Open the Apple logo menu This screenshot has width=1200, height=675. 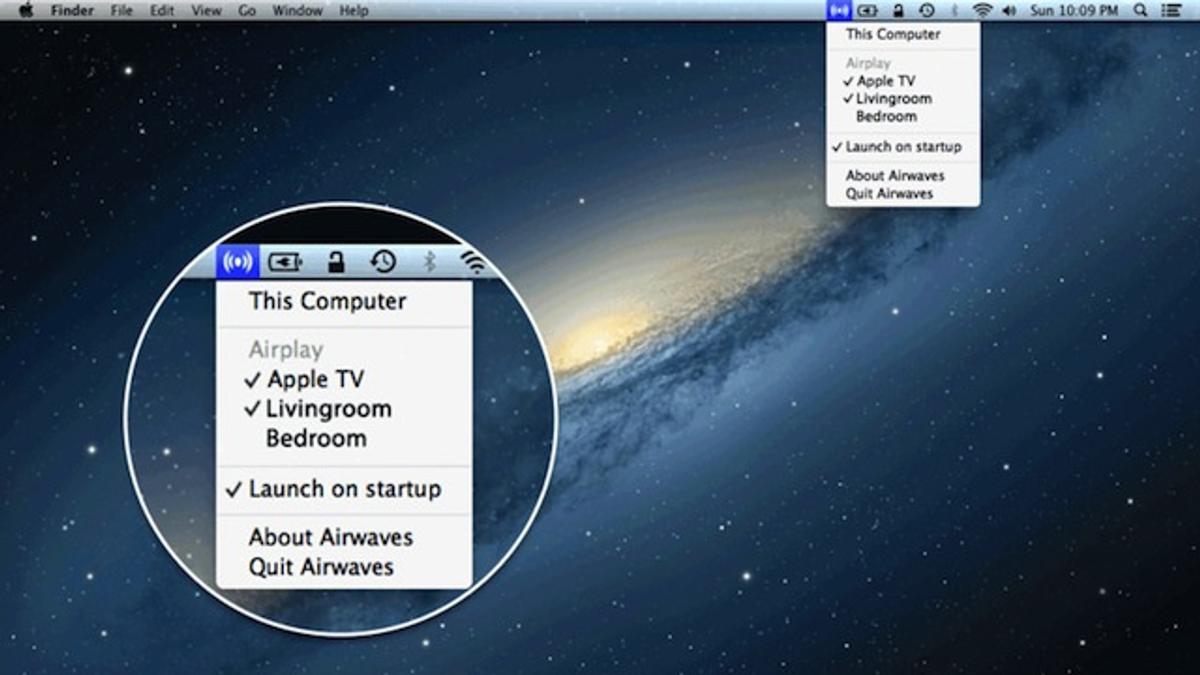pyautogui.click(x=26, y=11)
